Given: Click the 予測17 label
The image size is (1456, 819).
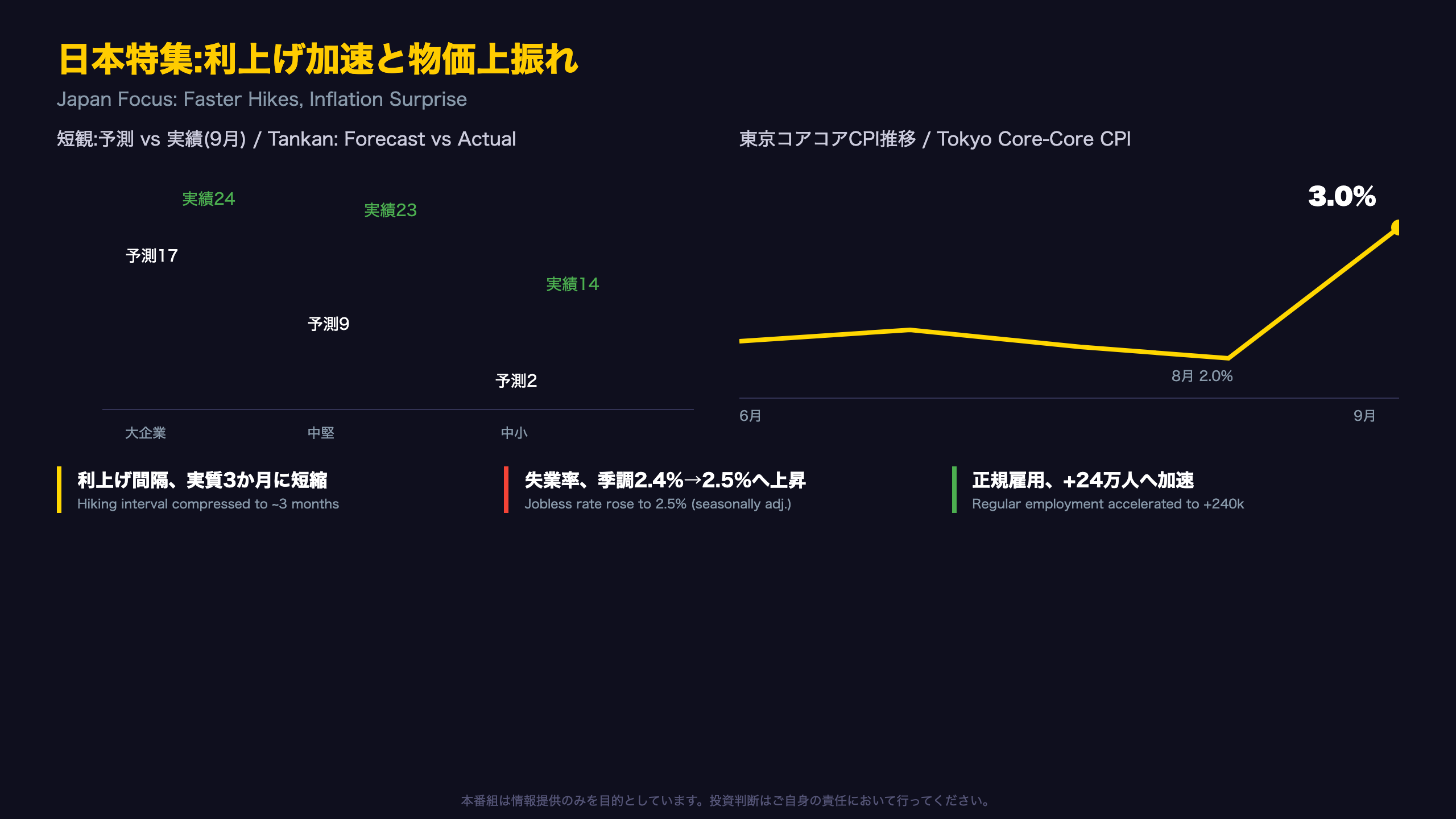Looking at the screenshot, I should [x=151, y=256].
